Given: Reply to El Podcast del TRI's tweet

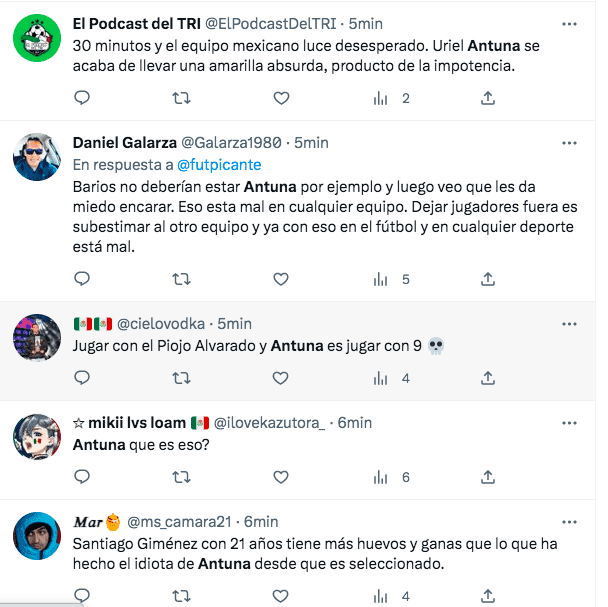Looking at the screenshot, I should pos(83,98).
